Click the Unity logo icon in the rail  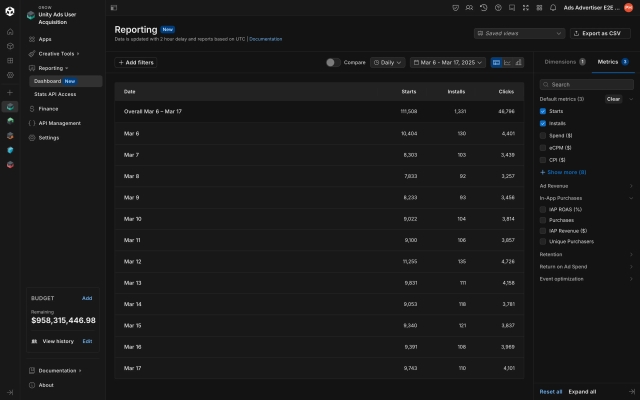click(10, 11)
